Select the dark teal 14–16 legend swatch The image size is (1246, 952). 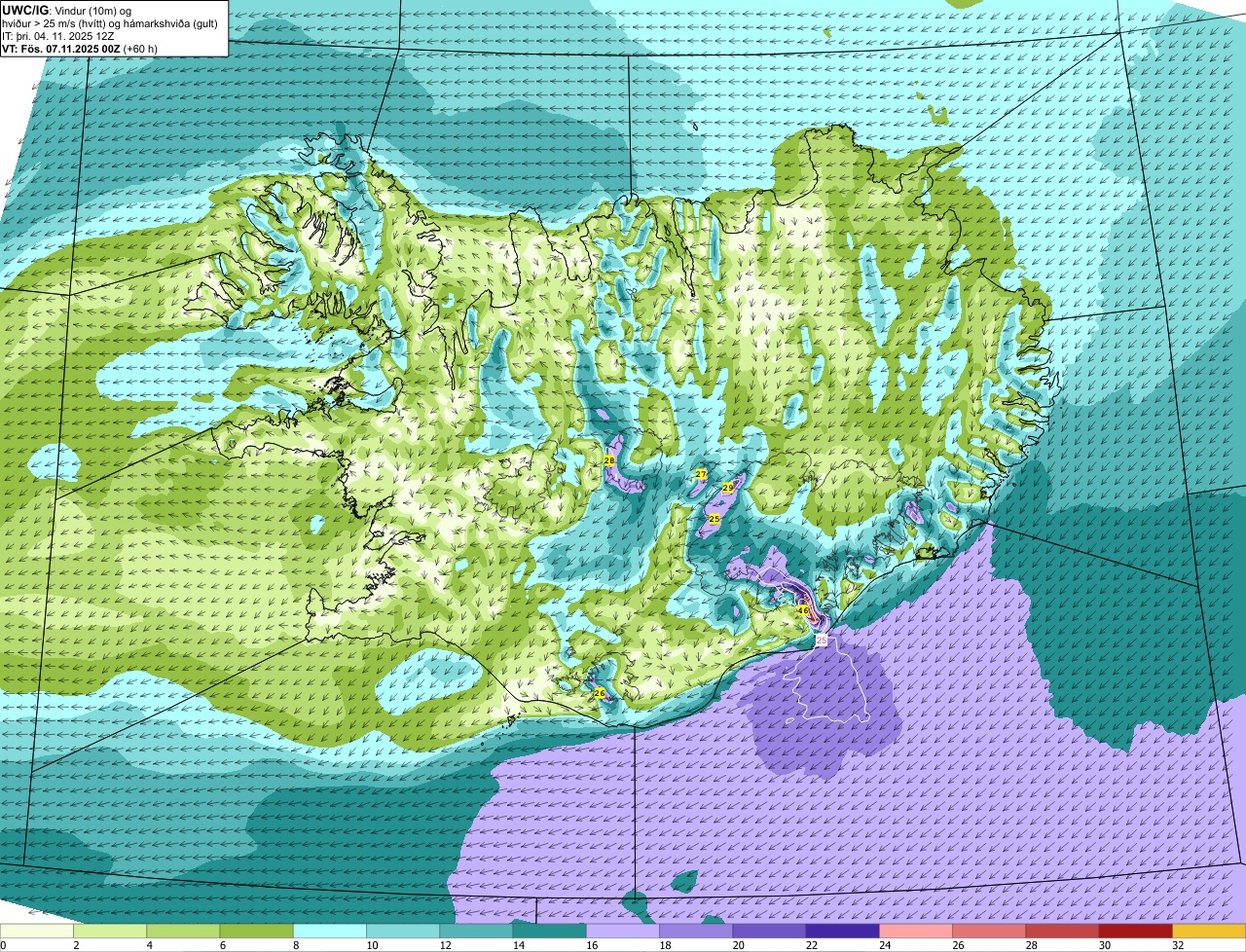(x=549, y=932)
